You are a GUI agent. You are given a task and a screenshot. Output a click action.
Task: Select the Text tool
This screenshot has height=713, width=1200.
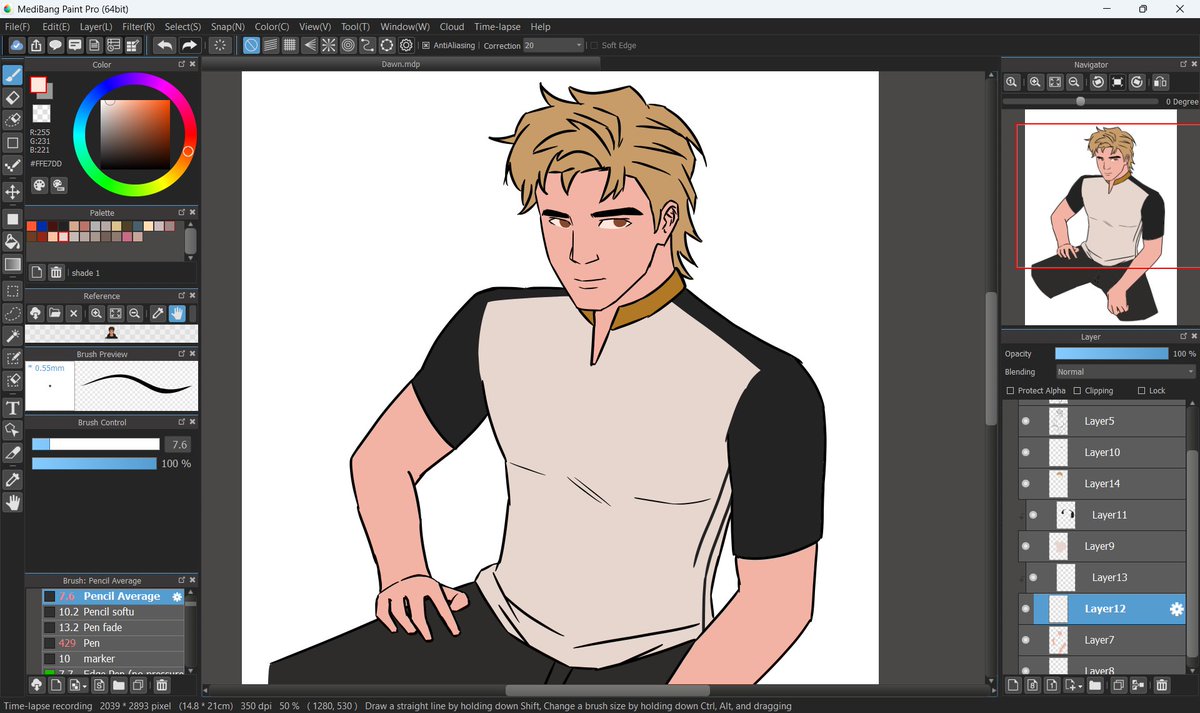[12, 407]
